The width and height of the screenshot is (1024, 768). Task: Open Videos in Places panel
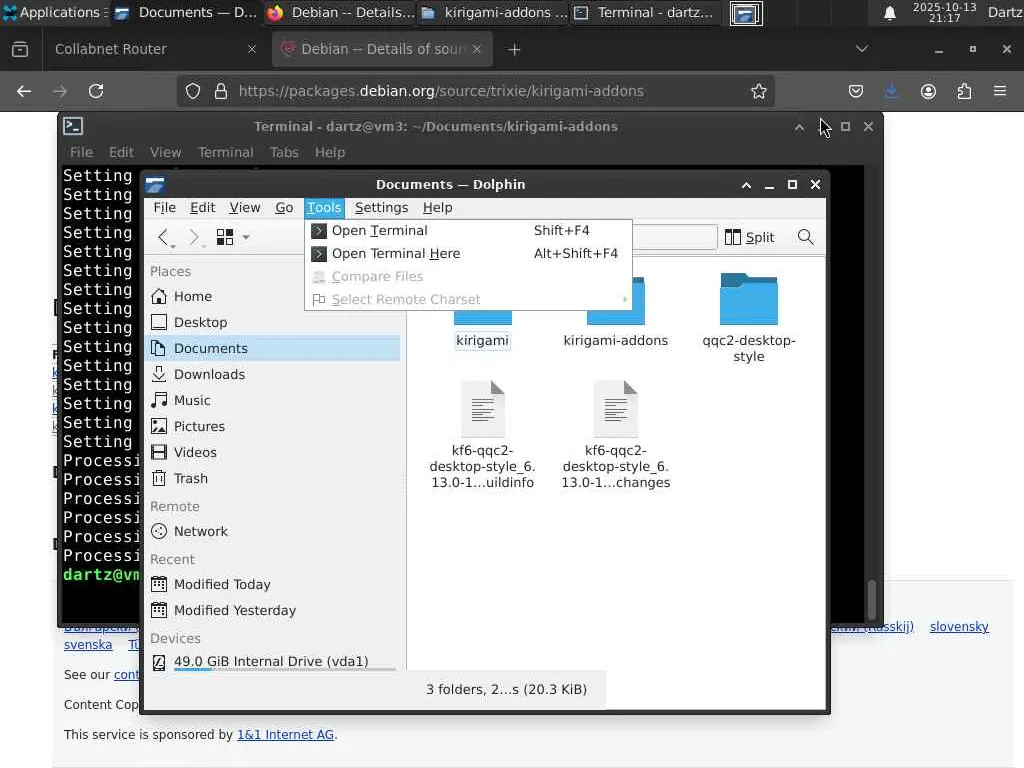point(272,453)
